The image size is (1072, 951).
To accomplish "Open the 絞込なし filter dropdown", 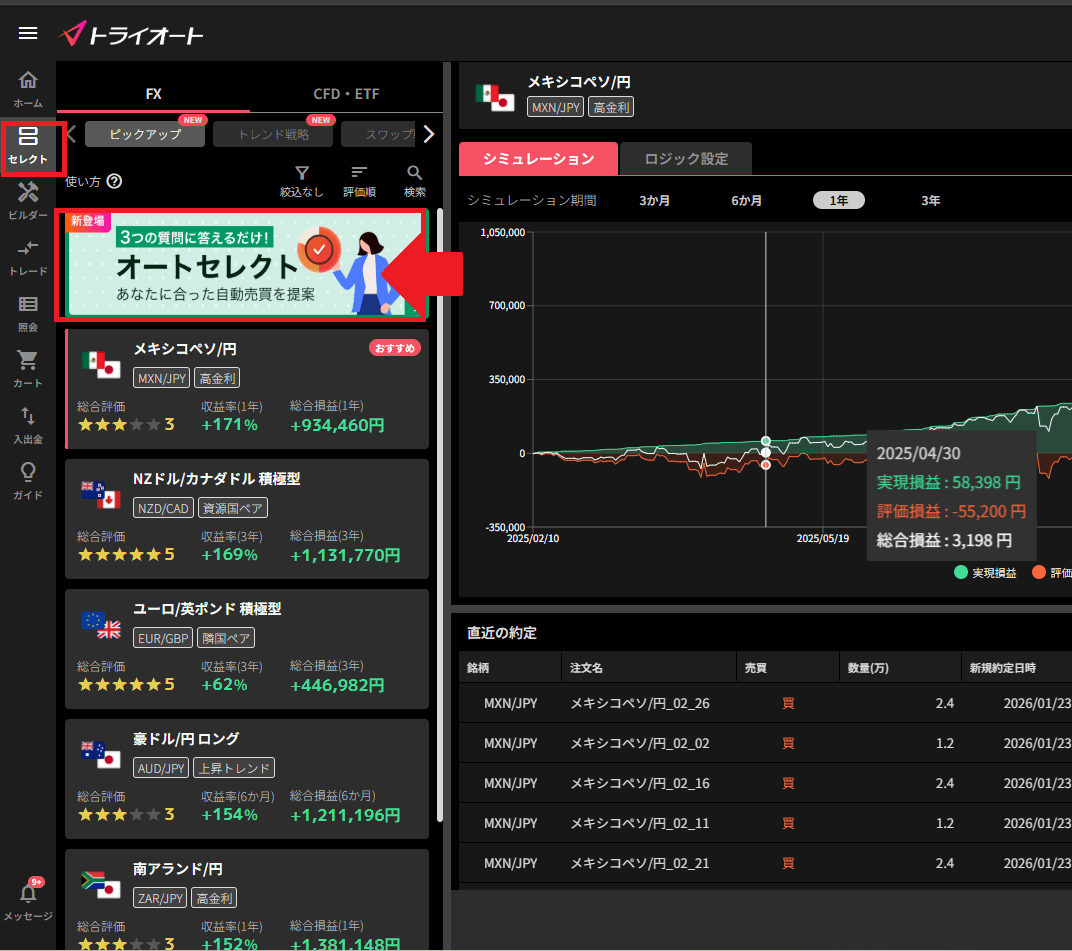I will [x=302, y=180].
